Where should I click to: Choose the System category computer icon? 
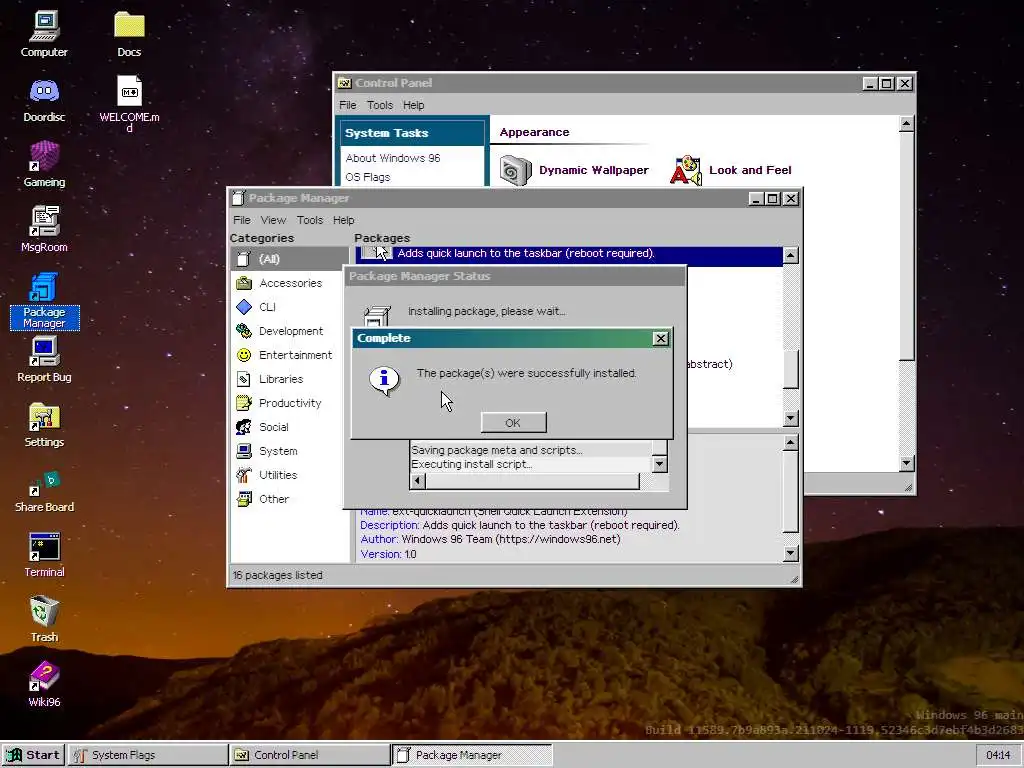[244, 451]
